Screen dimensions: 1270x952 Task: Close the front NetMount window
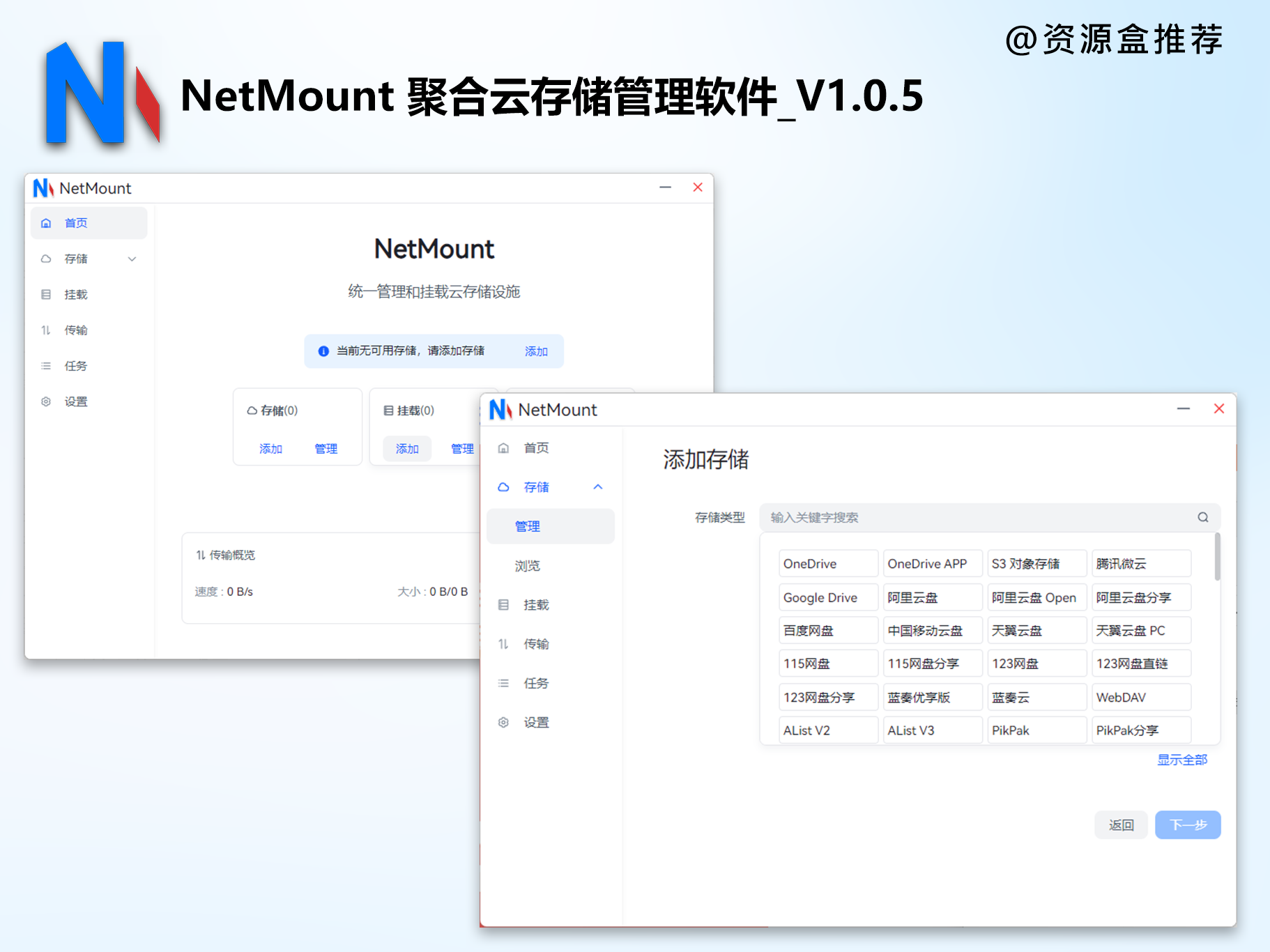click(1218, 409)
